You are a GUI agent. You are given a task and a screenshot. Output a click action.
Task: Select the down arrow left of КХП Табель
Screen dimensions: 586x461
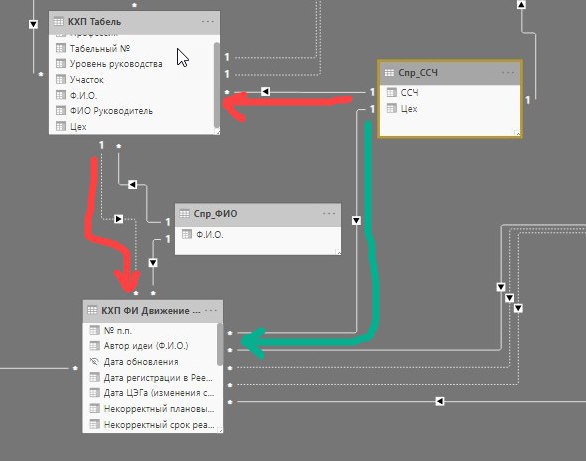click(33, 24)
